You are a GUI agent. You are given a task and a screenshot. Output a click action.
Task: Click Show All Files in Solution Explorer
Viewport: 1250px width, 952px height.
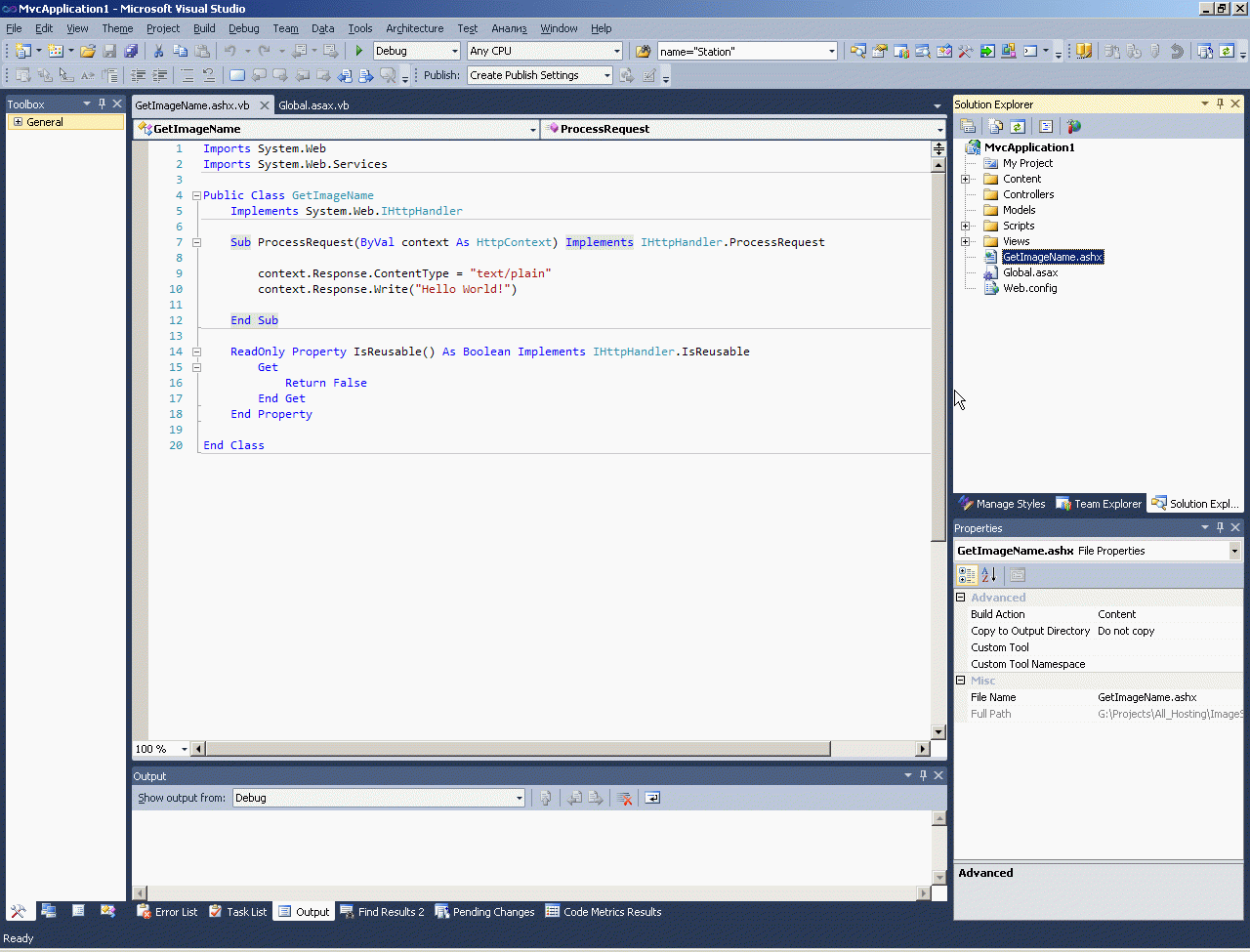tap(995, 126)
